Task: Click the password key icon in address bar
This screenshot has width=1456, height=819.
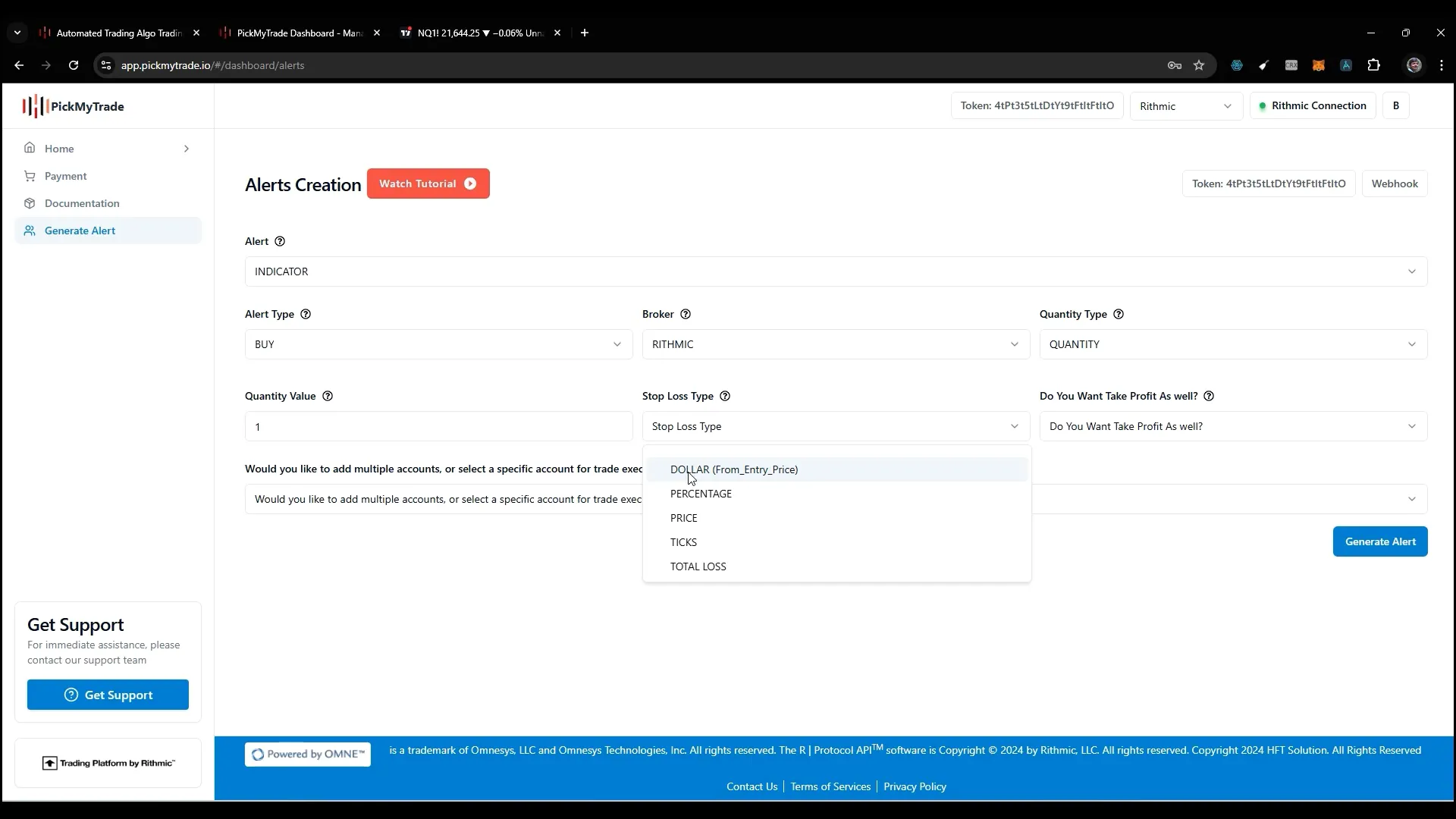Action: click(x=1175, y=65)
